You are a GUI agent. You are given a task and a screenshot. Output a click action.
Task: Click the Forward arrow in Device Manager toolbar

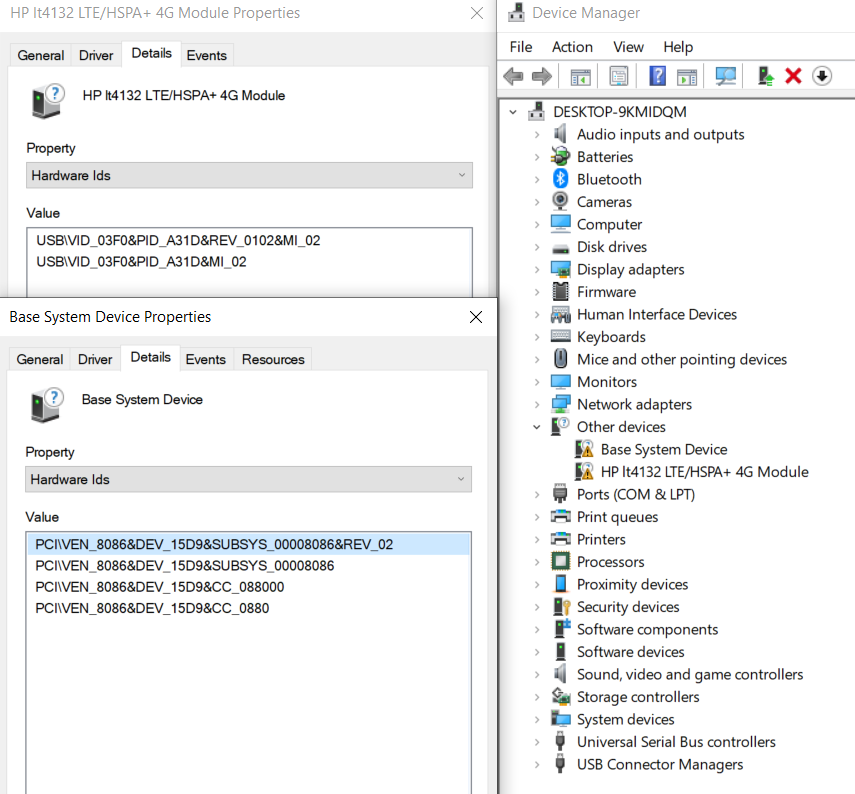point(541,76)
